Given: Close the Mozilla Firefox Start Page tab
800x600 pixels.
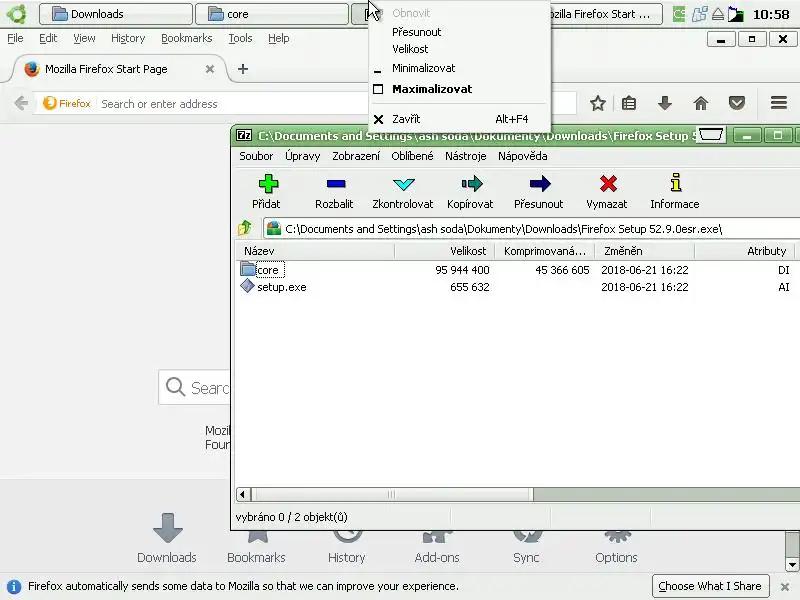Looking at the screenshot, I should tap(210, 69).
